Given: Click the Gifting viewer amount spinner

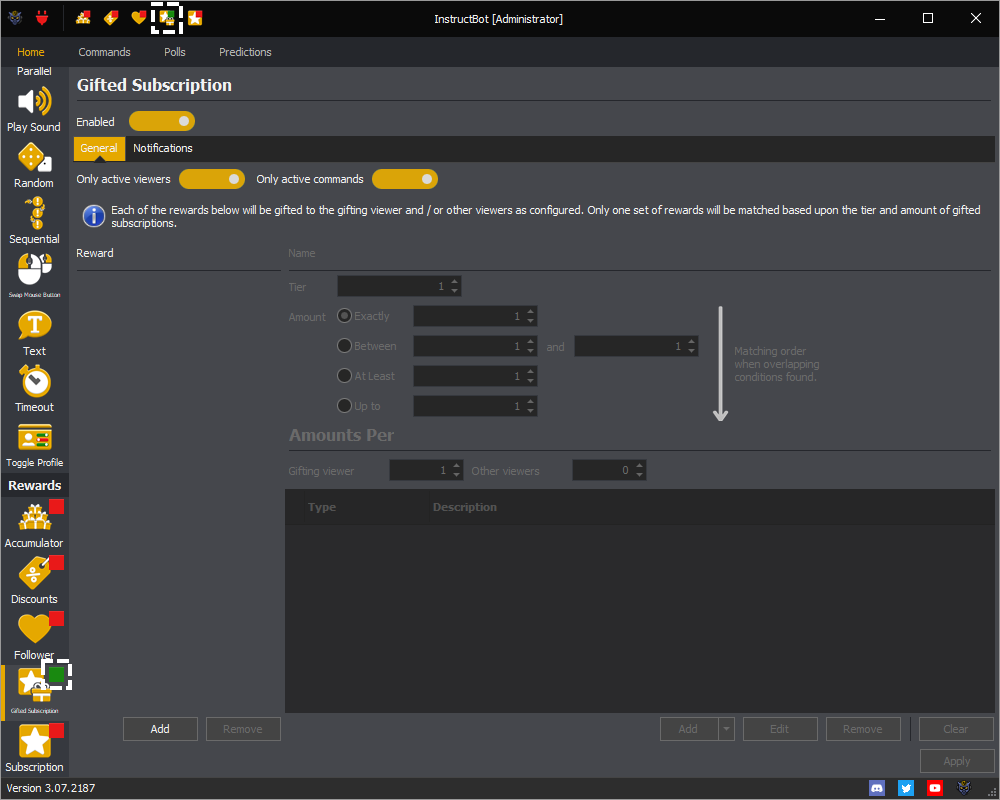Looking at the screenshot, I should tap(426, 470).
